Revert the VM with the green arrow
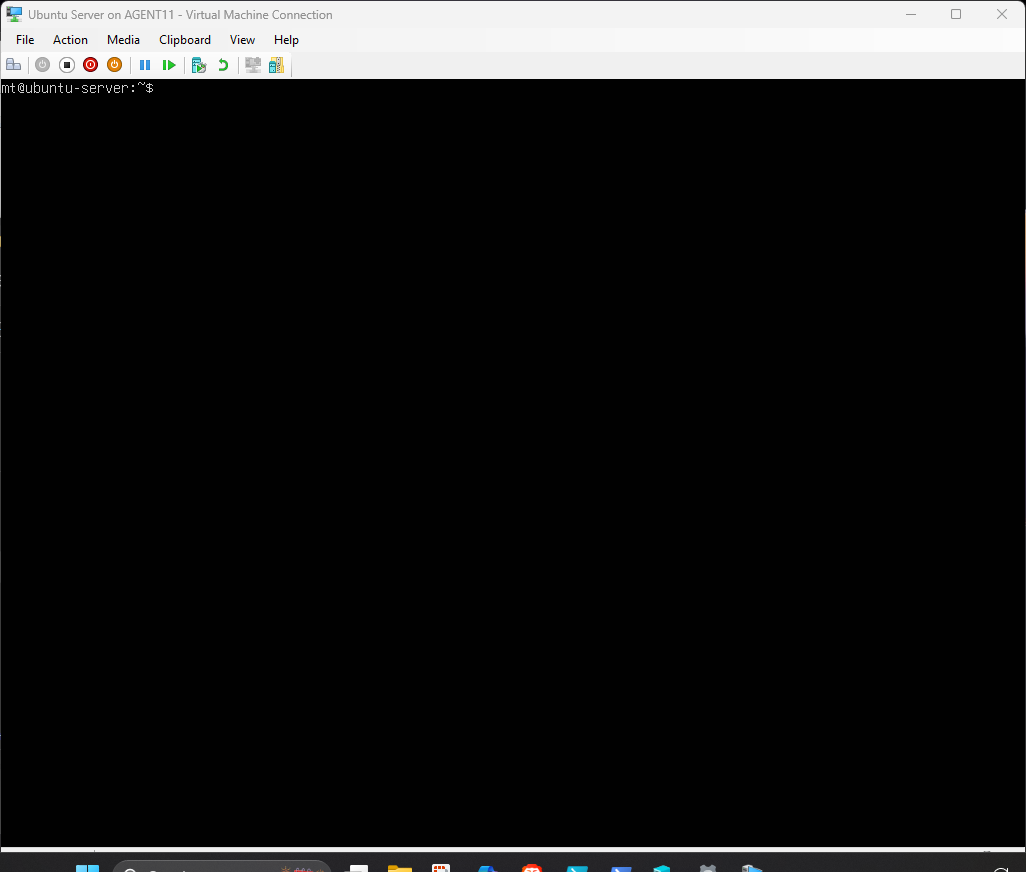This screenshot has width=1026, height=872. click(223, 65)
